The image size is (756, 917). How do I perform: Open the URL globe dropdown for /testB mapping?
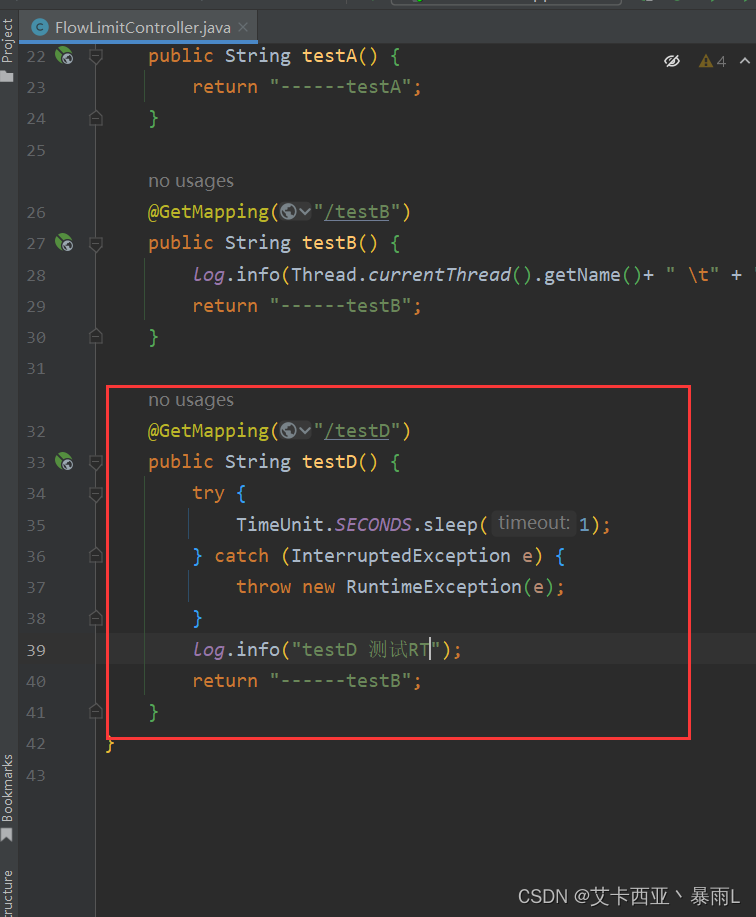(x=295, y=211)
